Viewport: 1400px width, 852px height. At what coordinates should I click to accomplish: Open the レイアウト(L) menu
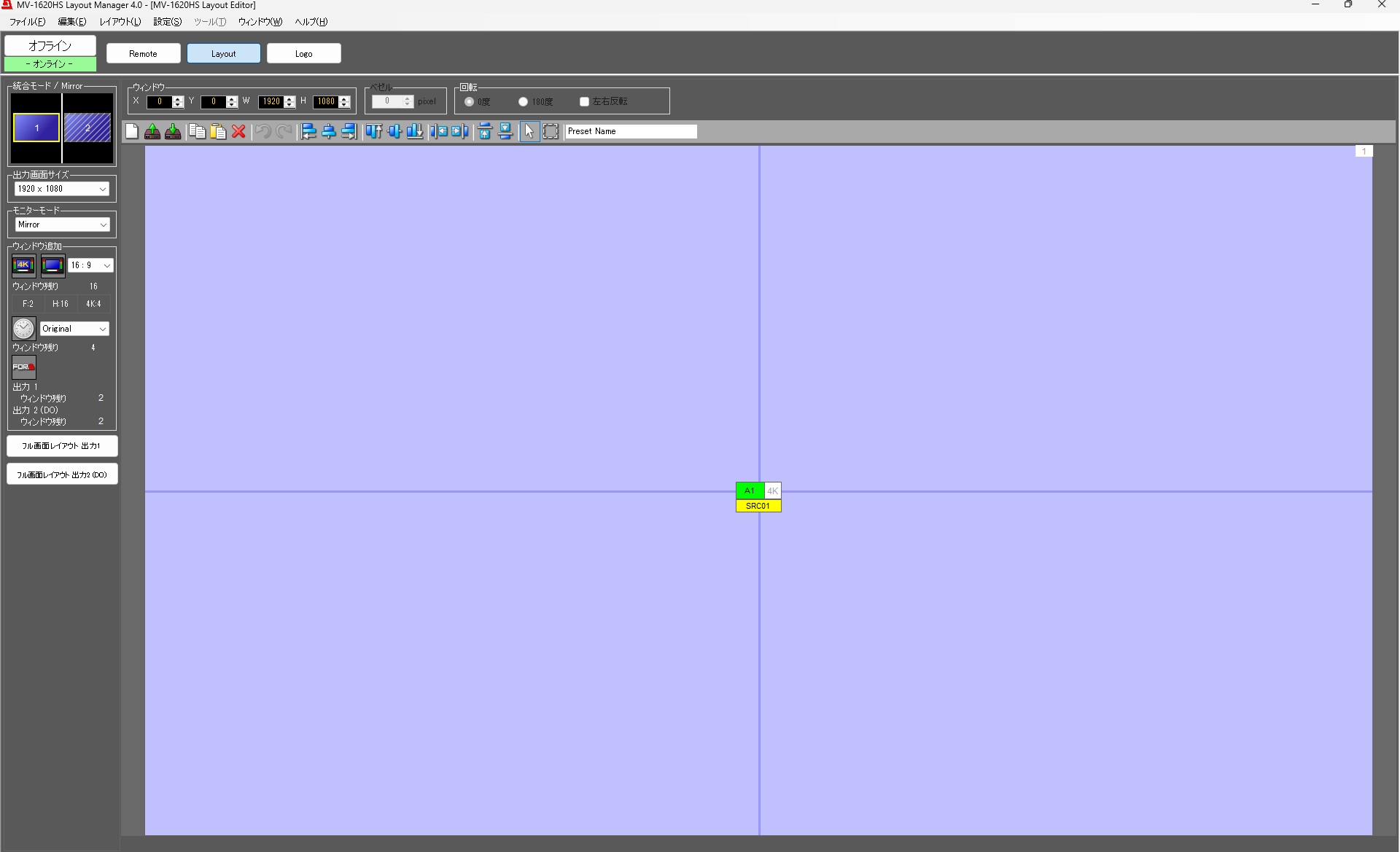[120, 22]
